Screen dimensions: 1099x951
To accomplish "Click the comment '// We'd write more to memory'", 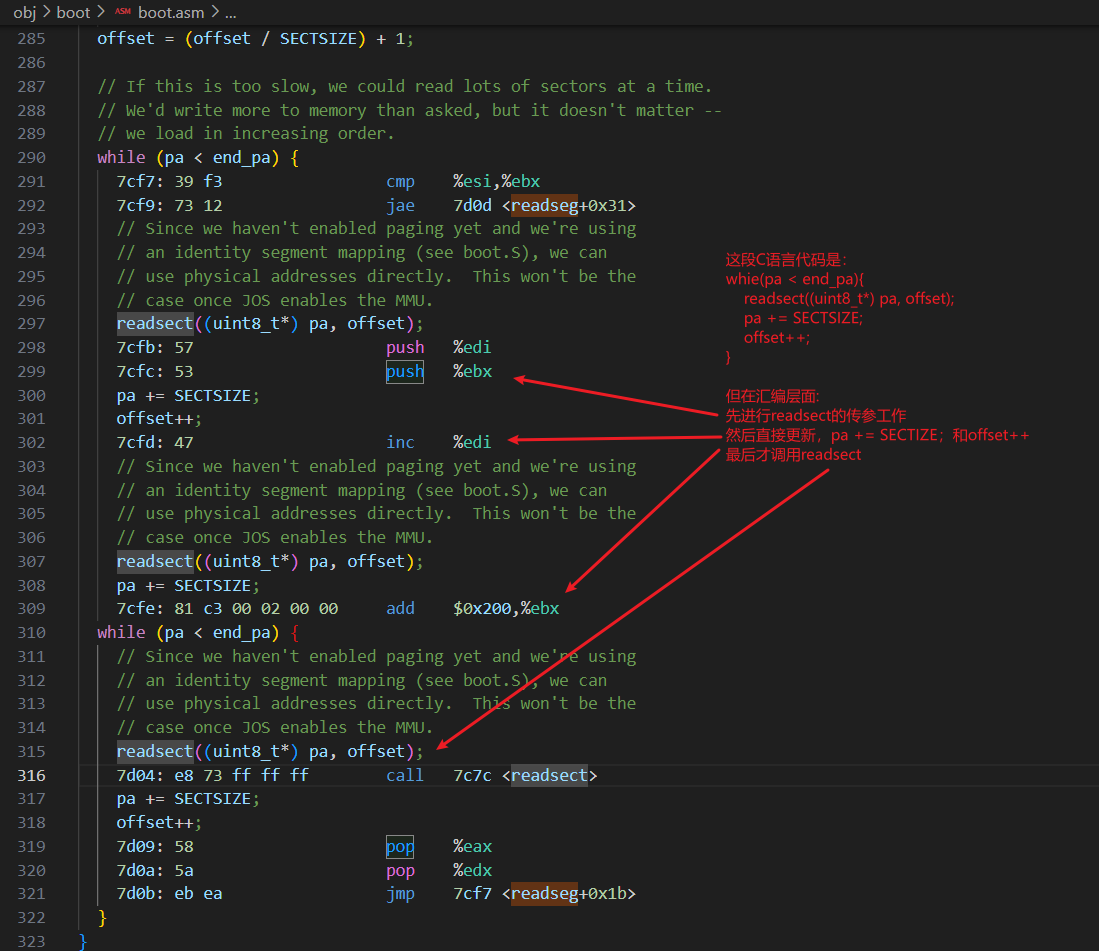I will 409,110.
